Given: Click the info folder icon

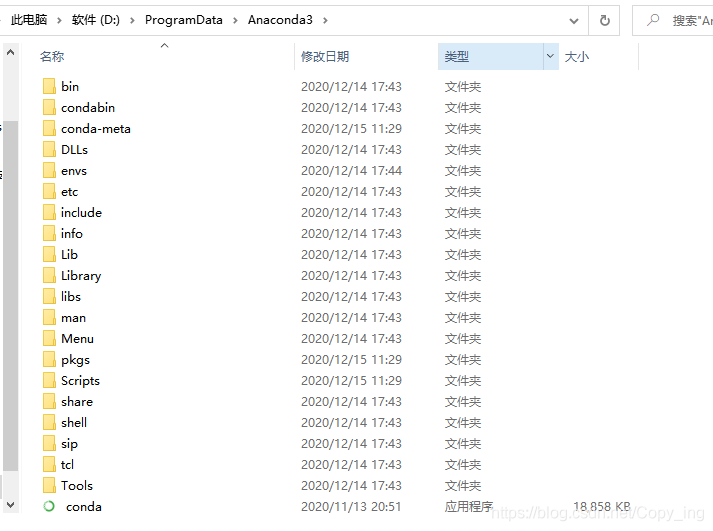Looking at the screenshot, I should pos(49,233).
